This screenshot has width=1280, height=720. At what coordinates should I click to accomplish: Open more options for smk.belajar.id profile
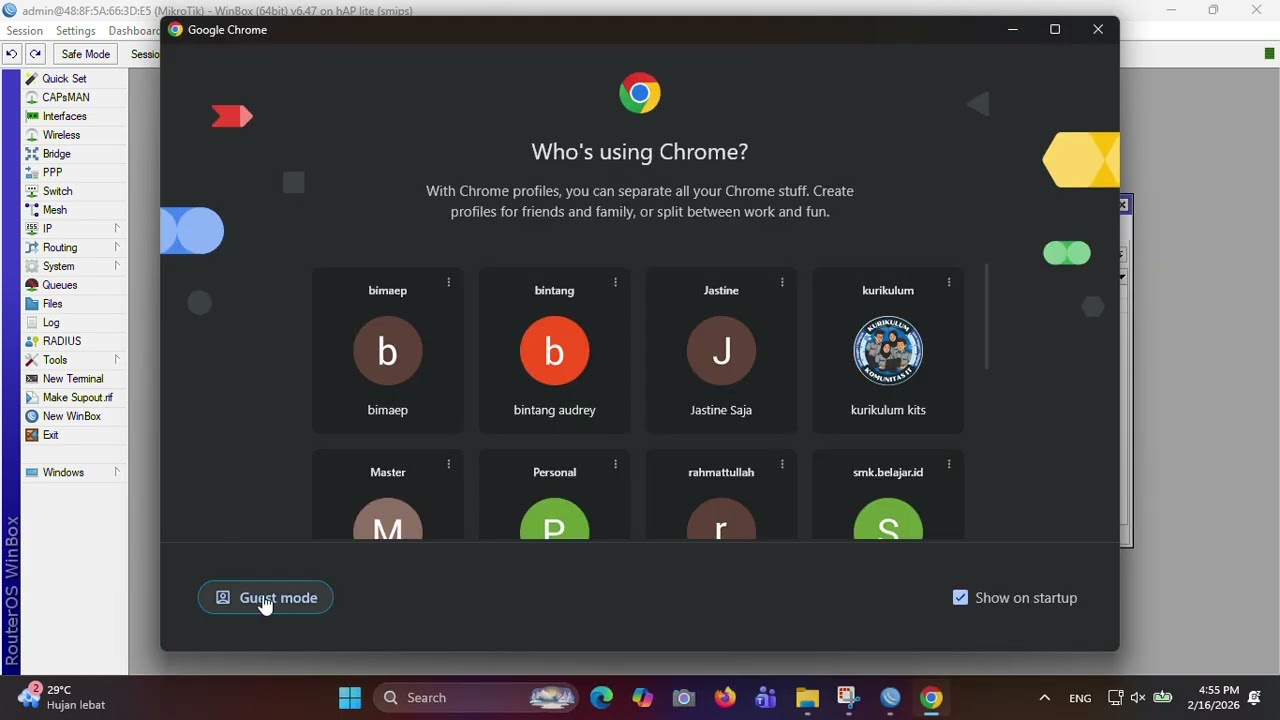[949, 464]
